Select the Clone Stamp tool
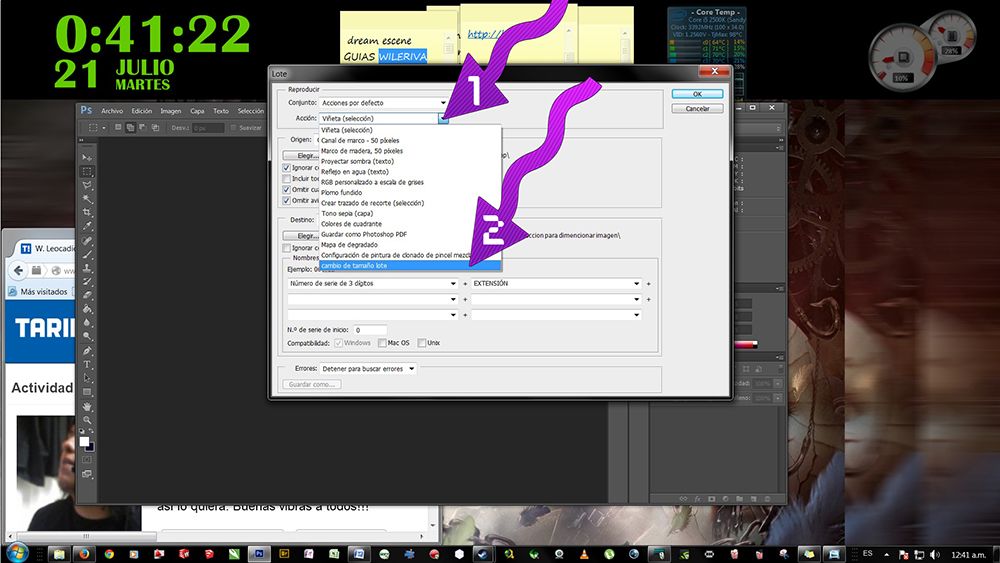The width and height of the screenshot is (1000, 563). 87,268
